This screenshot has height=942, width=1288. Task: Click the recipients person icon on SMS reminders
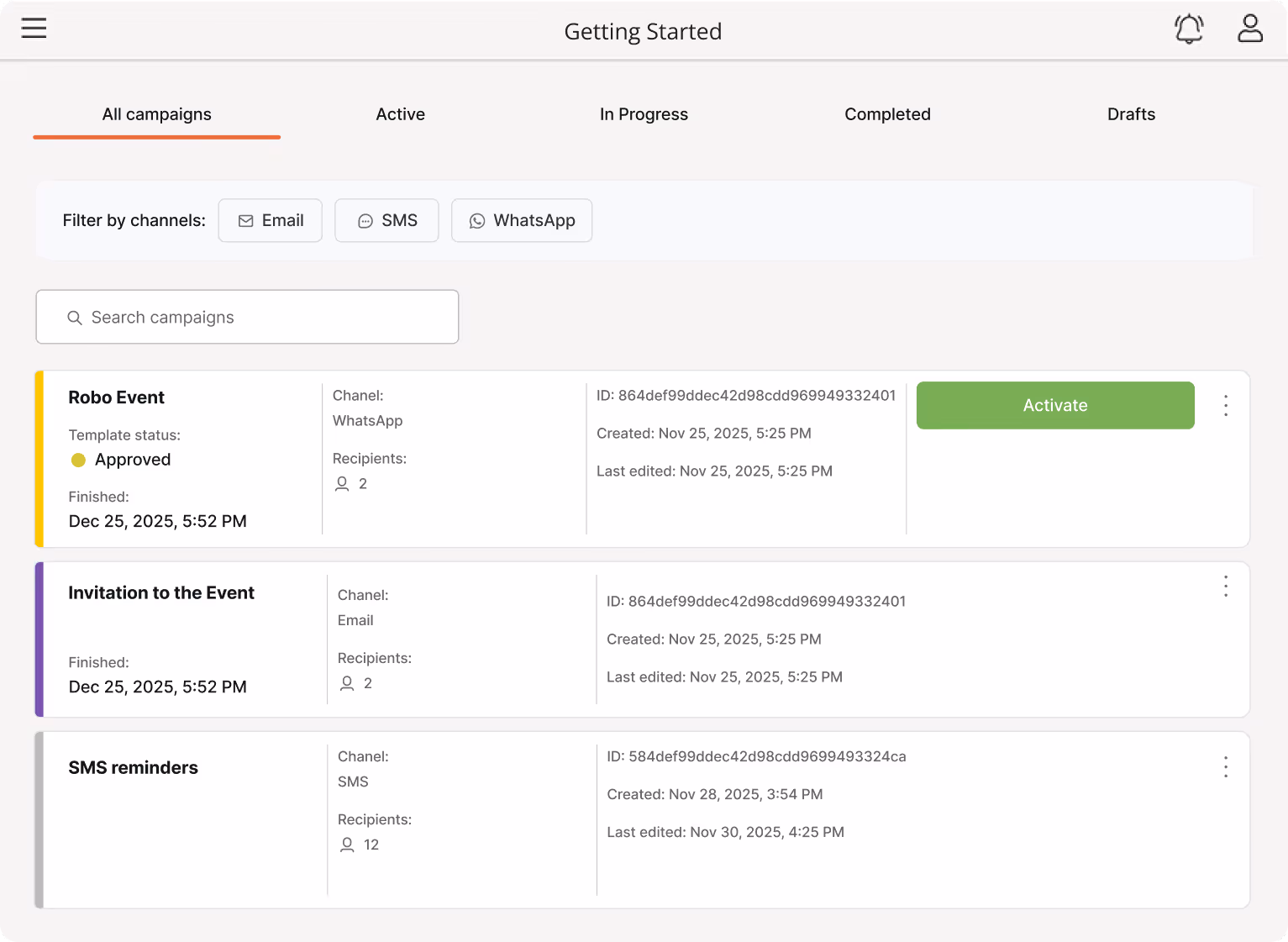click(x=347, y=845)
